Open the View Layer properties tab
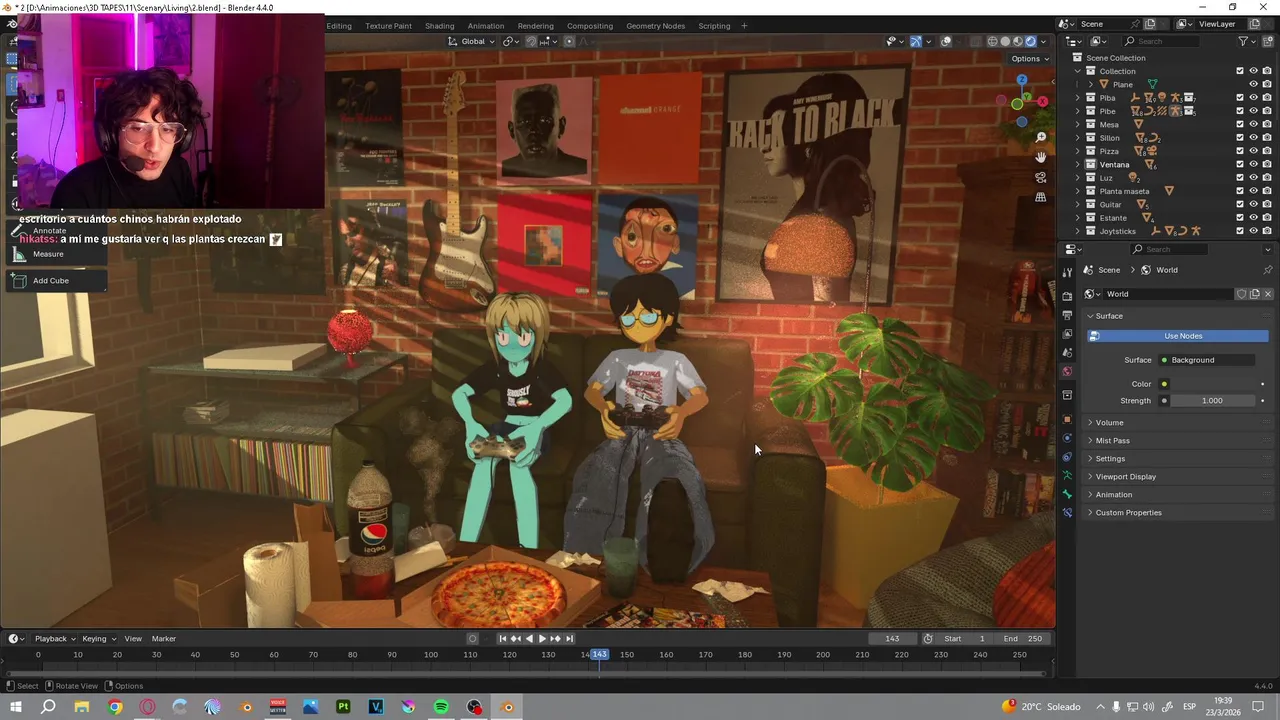The image size is (1280, 720). point(1067,334)
